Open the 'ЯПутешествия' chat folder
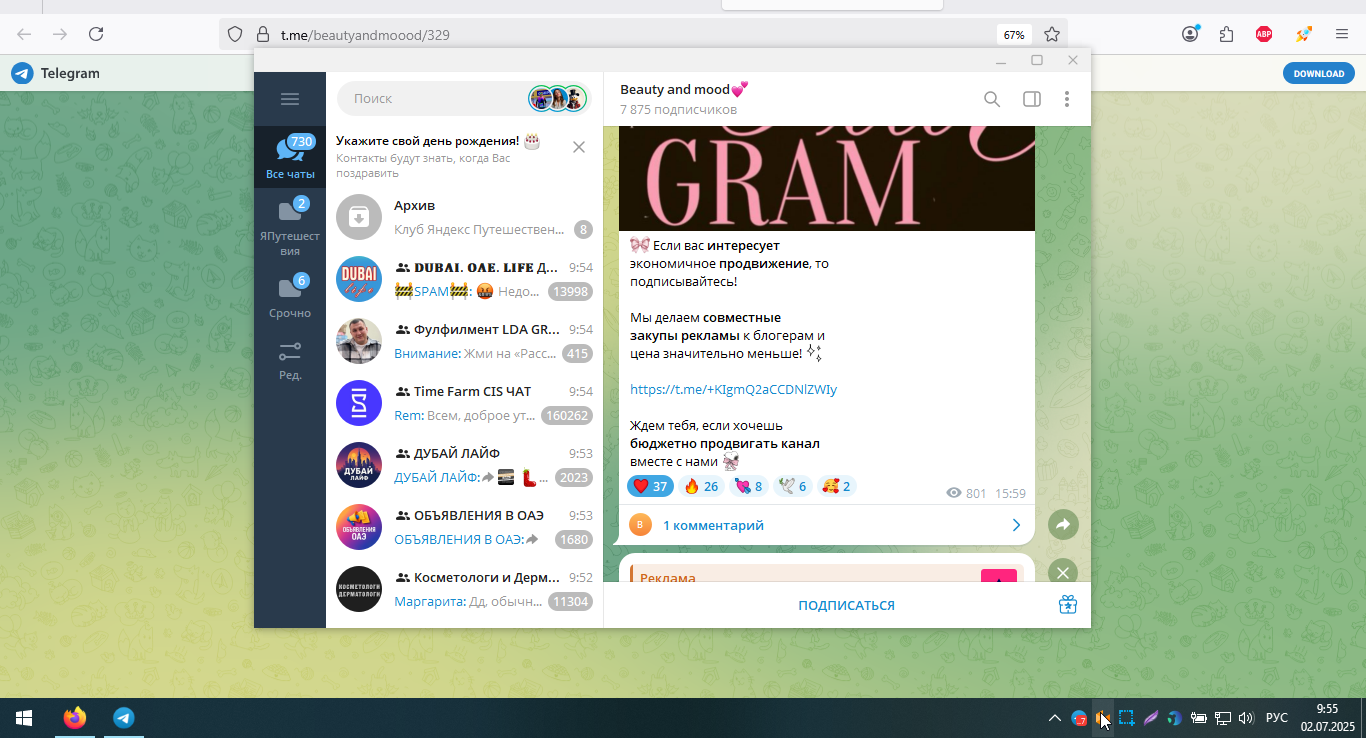 point(290,227)
